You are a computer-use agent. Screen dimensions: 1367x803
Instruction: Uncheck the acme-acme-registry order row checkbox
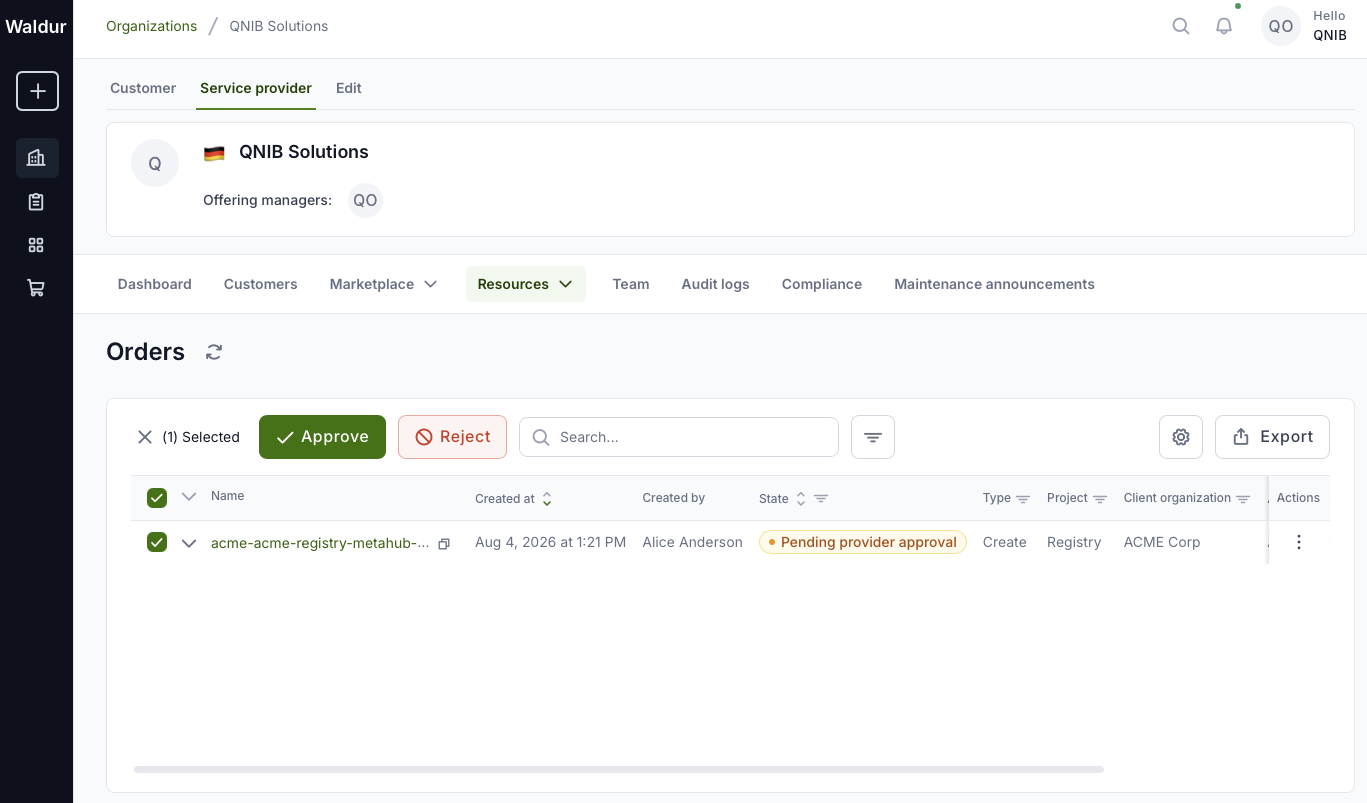[x=157, y=542]
